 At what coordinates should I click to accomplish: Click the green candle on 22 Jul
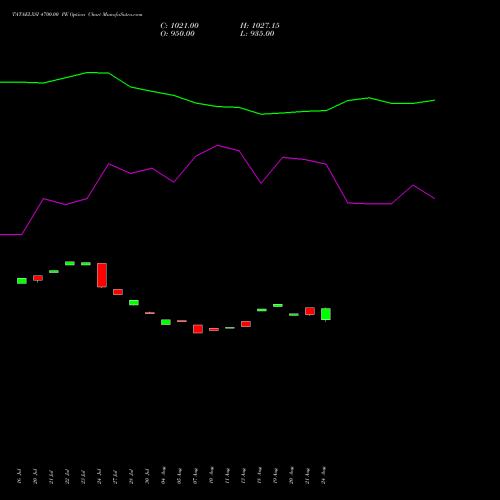coord(70,263)
